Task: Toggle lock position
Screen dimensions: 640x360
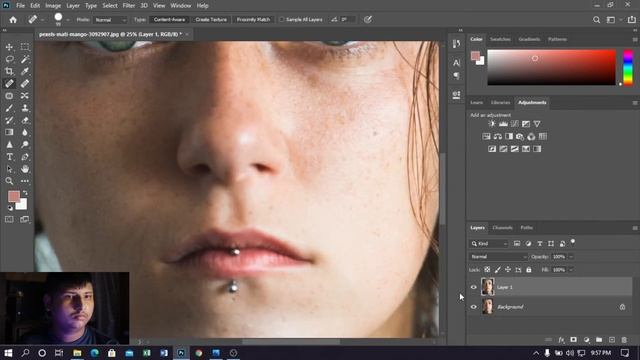Action: pos(508,270)
